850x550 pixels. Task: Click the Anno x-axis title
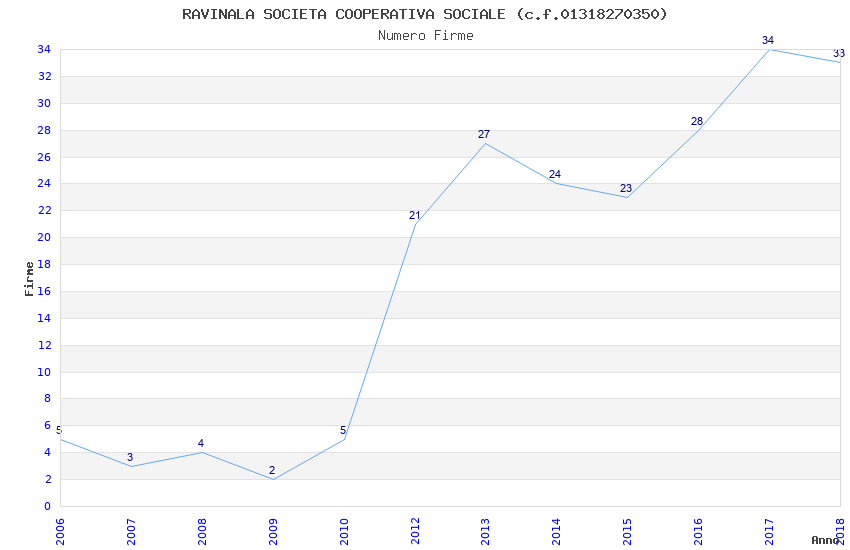(825, 540)
